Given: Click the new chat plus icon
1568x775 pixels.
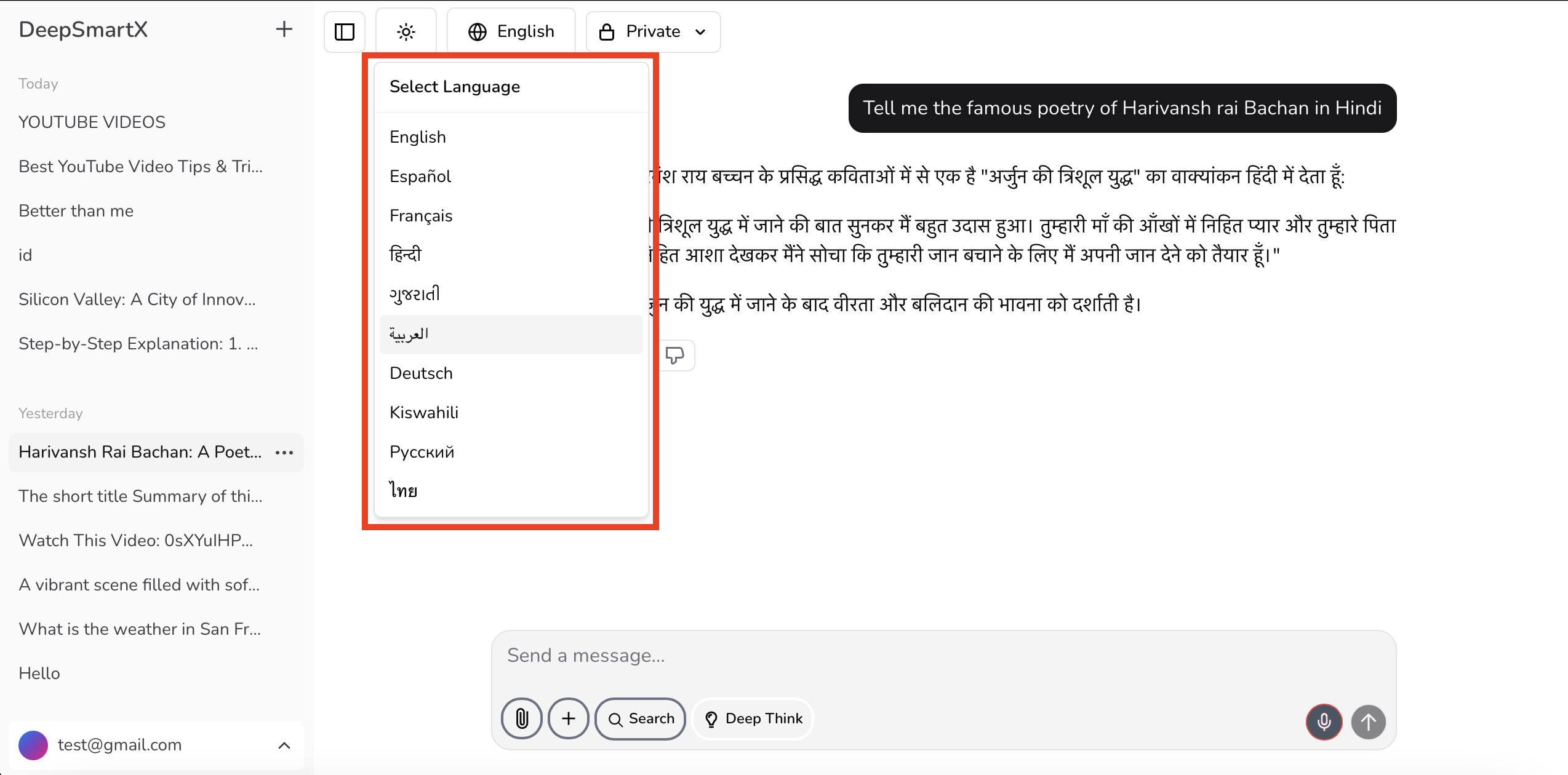Looking at the screenshot, I should pos(284,29).
